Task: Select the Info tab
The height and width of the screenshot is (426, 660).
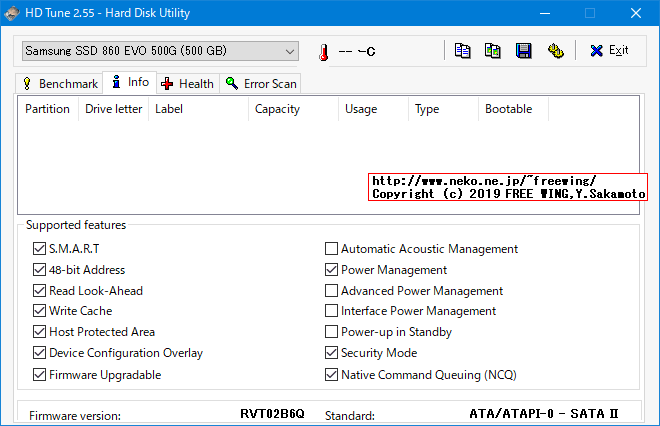Action: 130,82
